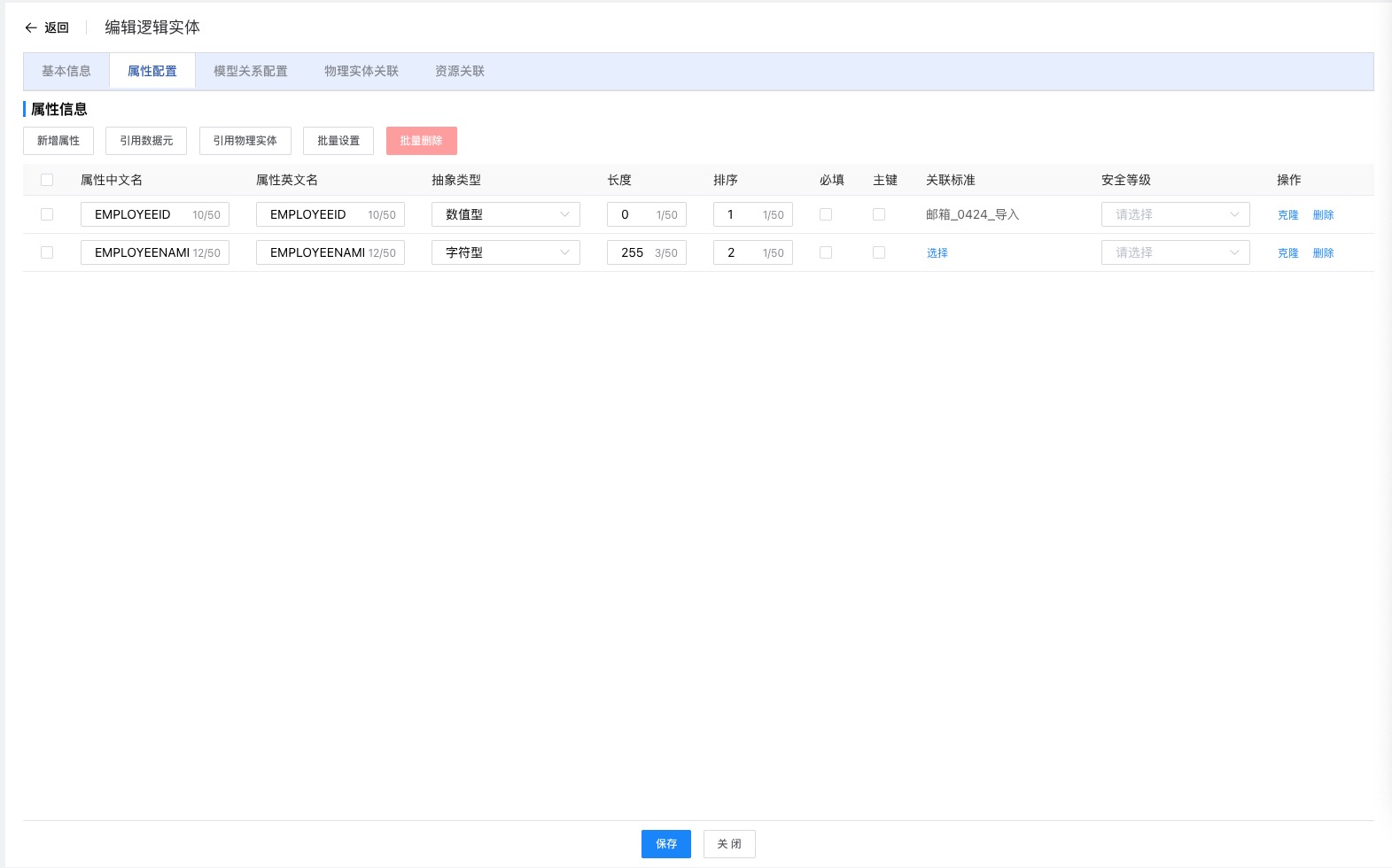Check the row checkbox for EMPLOYEENAMI
This screenshot has width=1392, height=868.
[x=47, y=252]
